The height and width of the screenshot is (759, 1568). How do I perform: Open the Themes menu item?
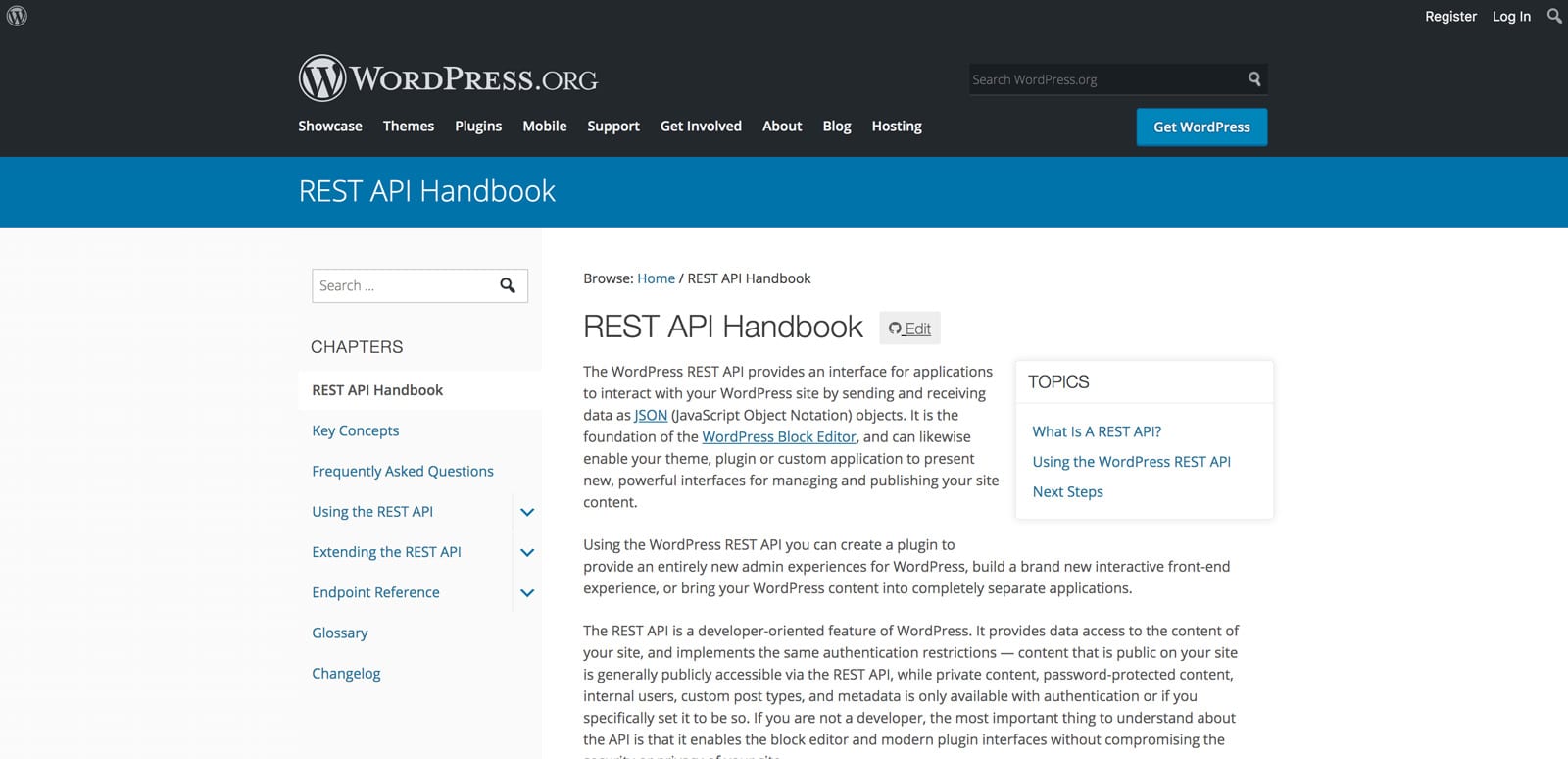(x=409, y=126)
